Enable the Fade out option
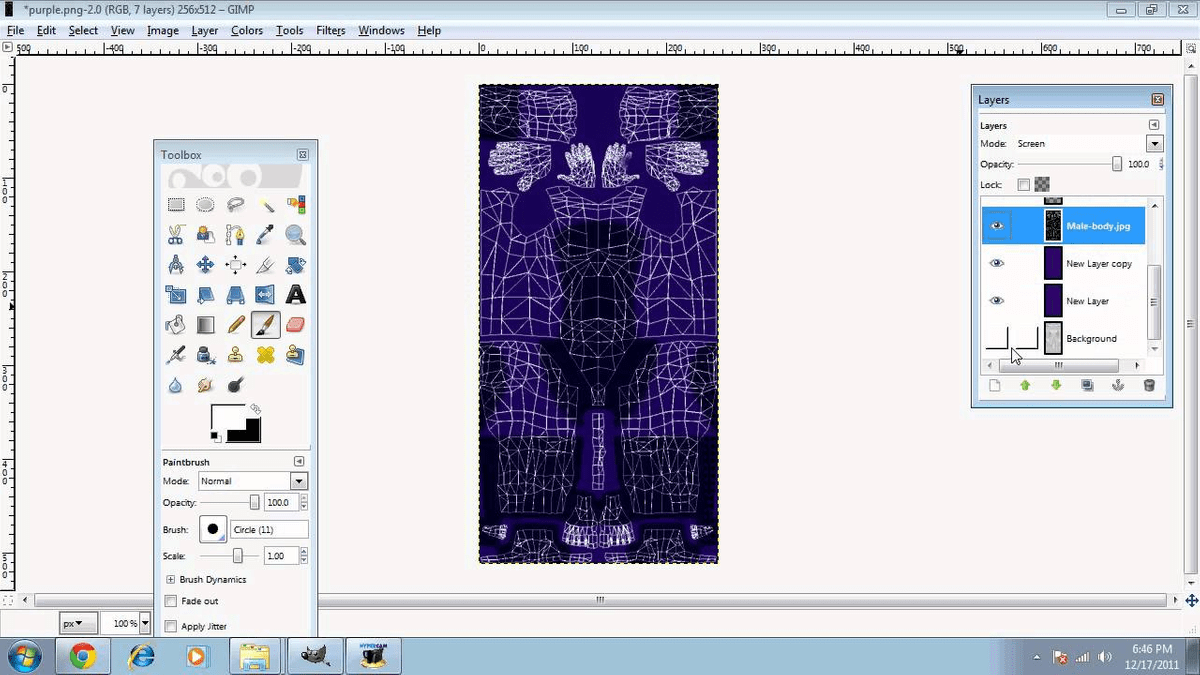 coord(171,601)
